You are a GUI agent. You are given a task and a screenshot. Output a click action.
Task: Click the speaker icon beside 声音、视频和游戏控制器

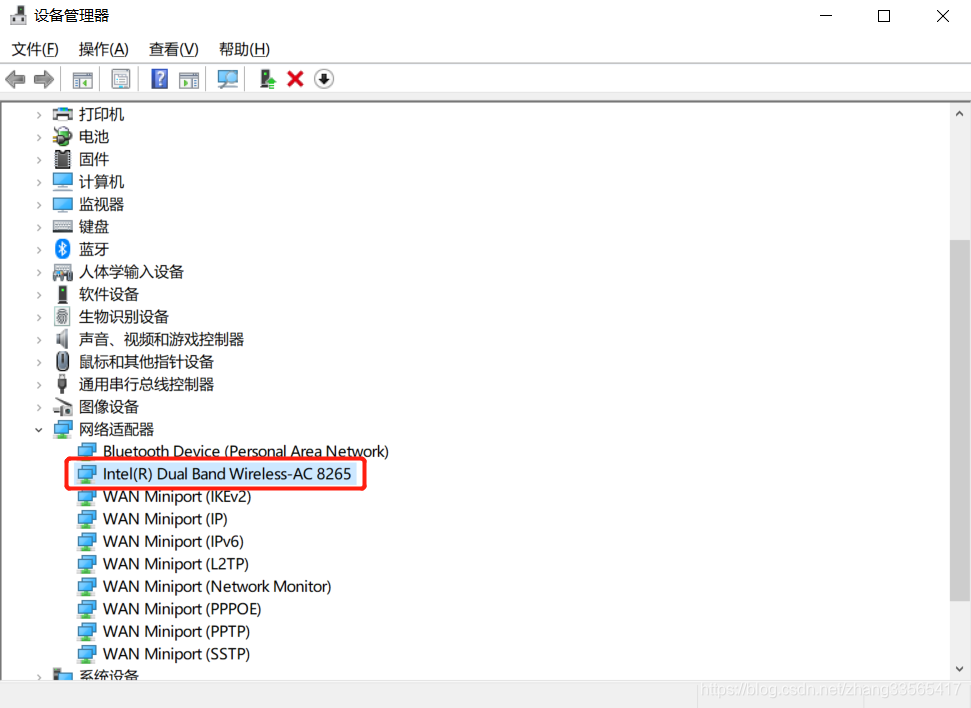(63, 339)
